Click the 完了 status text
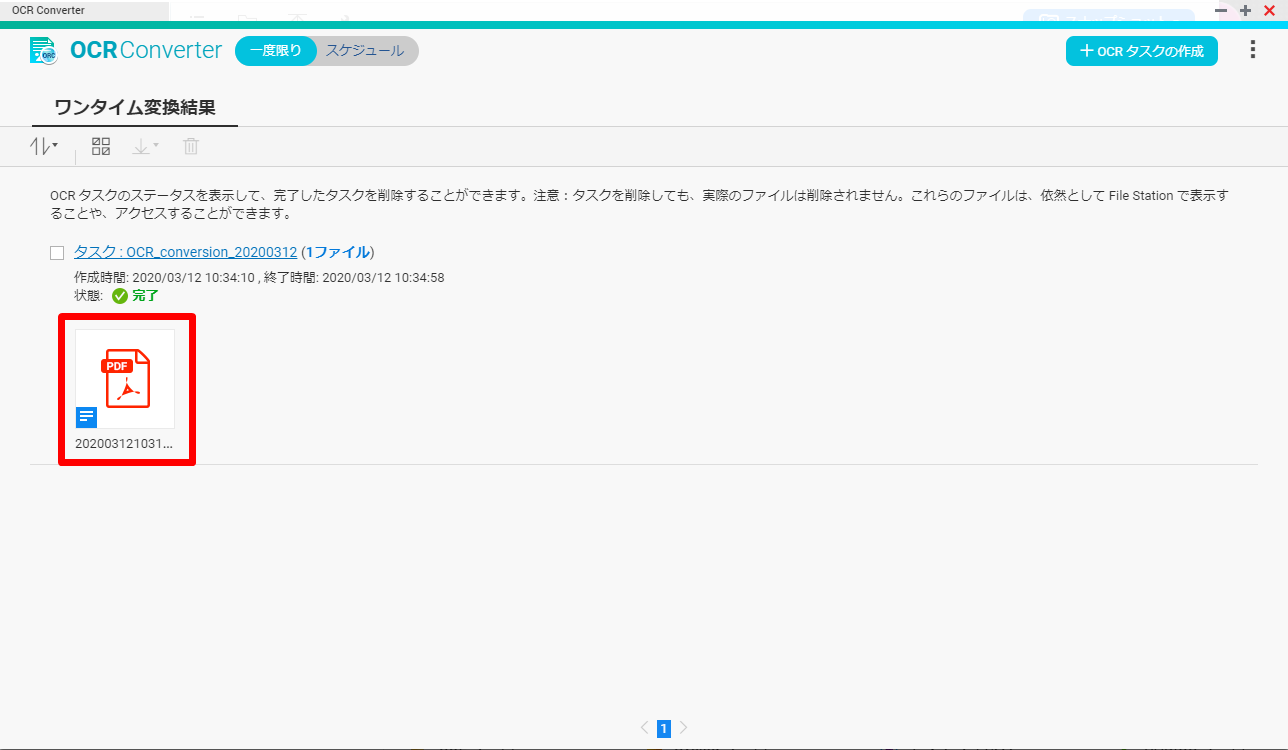Image resolution: width=1288 pixels, height=750 pixels. (x=146, y=296)
